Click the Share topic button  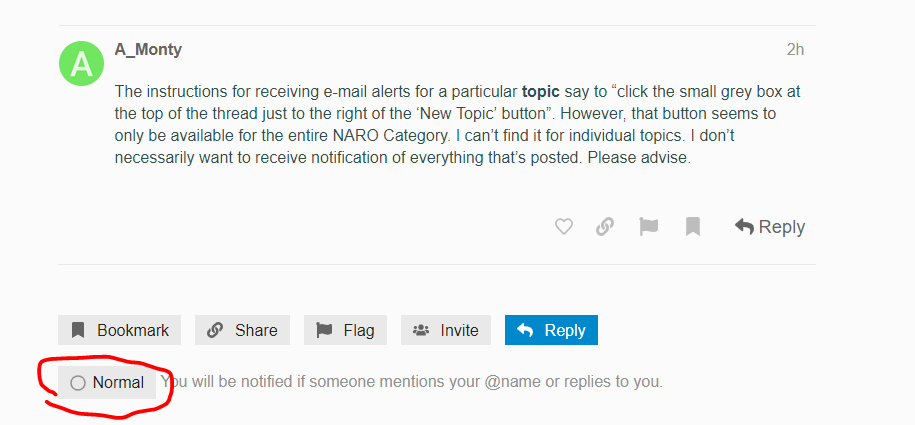242,330
